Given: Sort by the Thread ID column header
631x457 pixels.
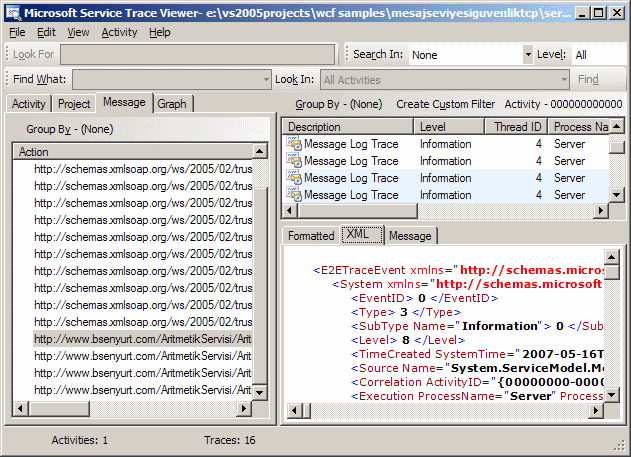Looking at the screenshot, I should tap(516, 127).
